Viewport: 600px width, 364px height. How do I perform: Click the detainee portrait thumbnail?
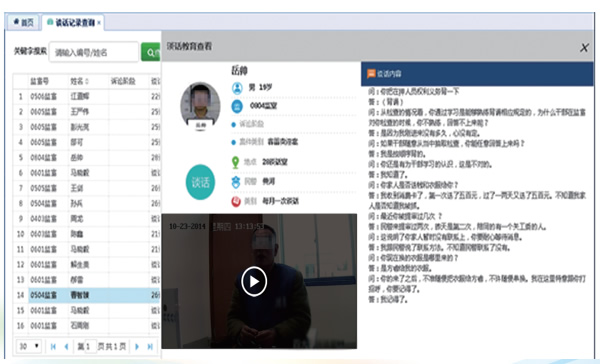tap(201, 106)
